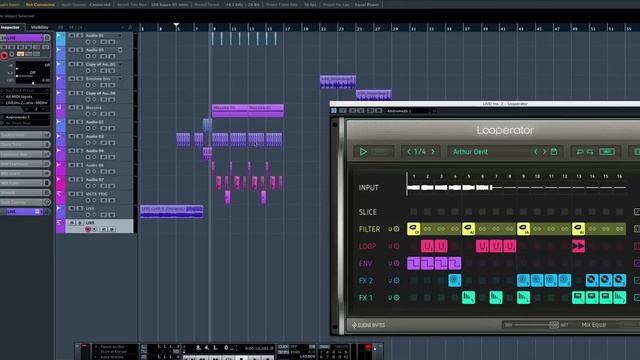This screenshot has height=360, width=640.
Task: Open the LOOP row gear settings
Action: click(396, 246)
